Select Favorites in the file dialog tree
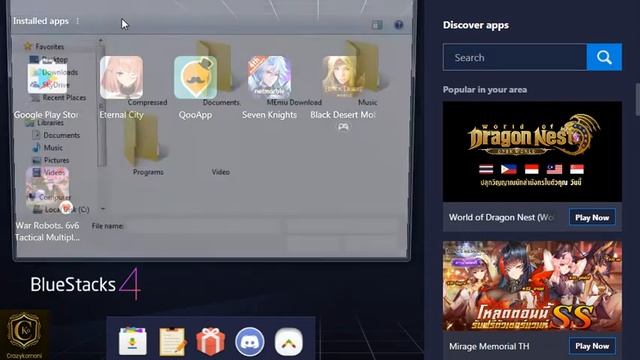Viewport: 640px width, 360px height. click(x=44, y=47)
